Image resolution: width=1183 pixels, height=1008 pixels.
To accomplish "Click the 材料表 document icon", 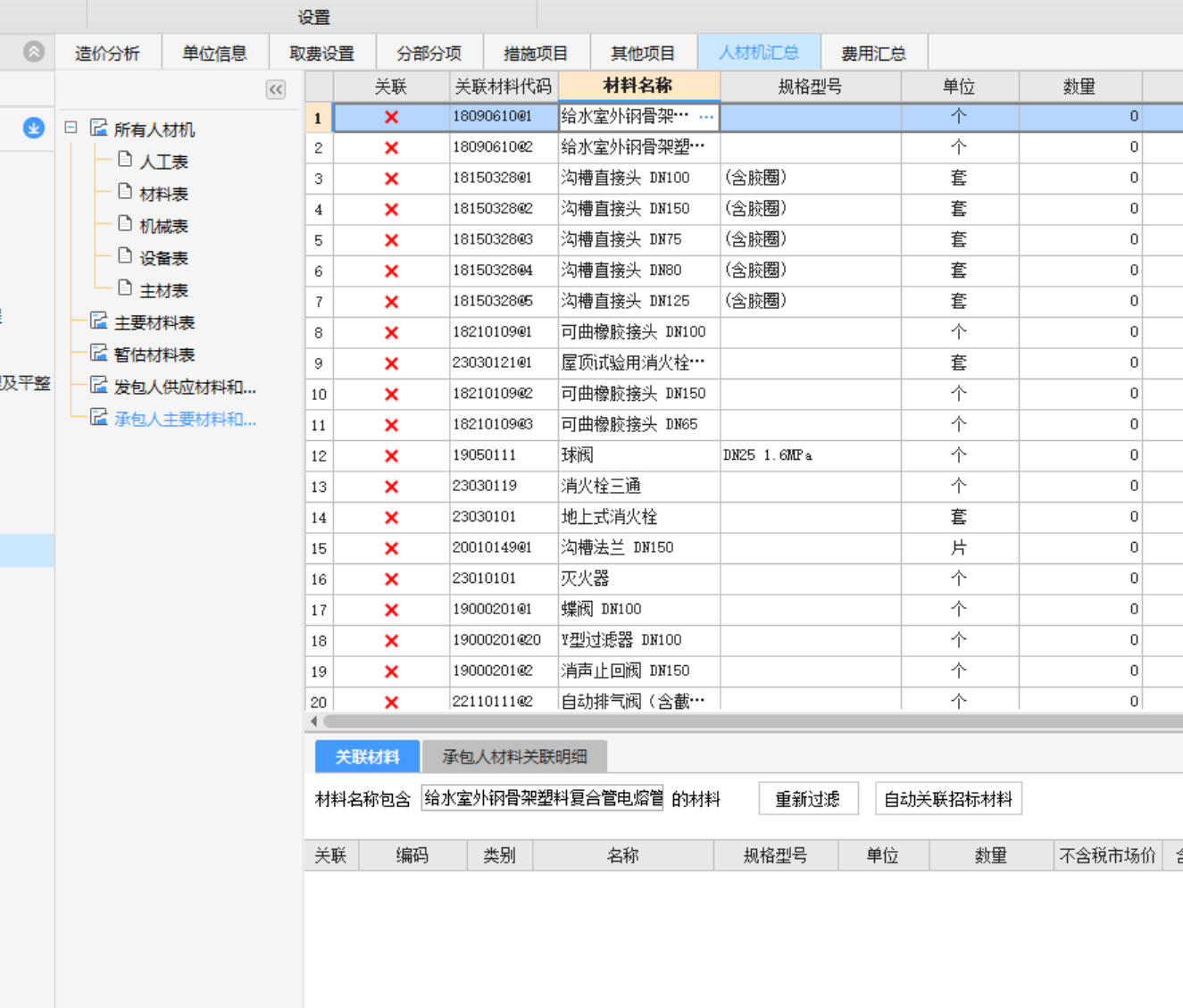I will tap(125, 192).
